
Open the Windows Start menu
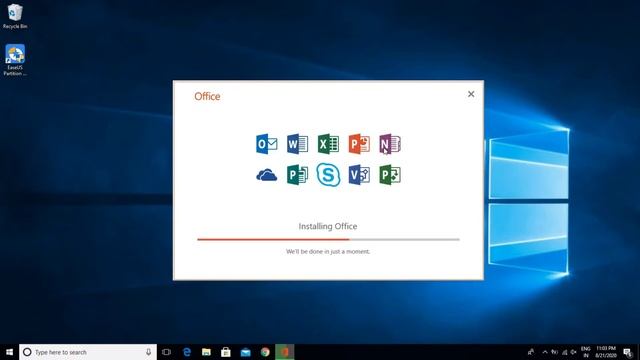click(9, 352)
